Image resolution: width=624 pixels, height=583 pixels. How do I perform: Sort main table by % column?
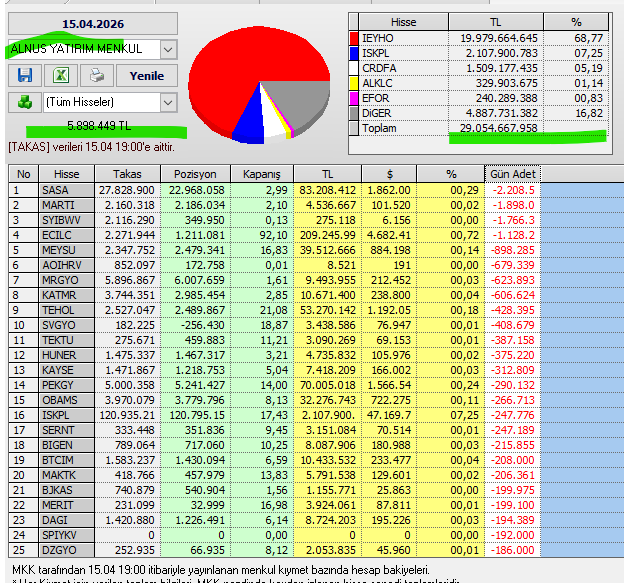tap(450, 174)
